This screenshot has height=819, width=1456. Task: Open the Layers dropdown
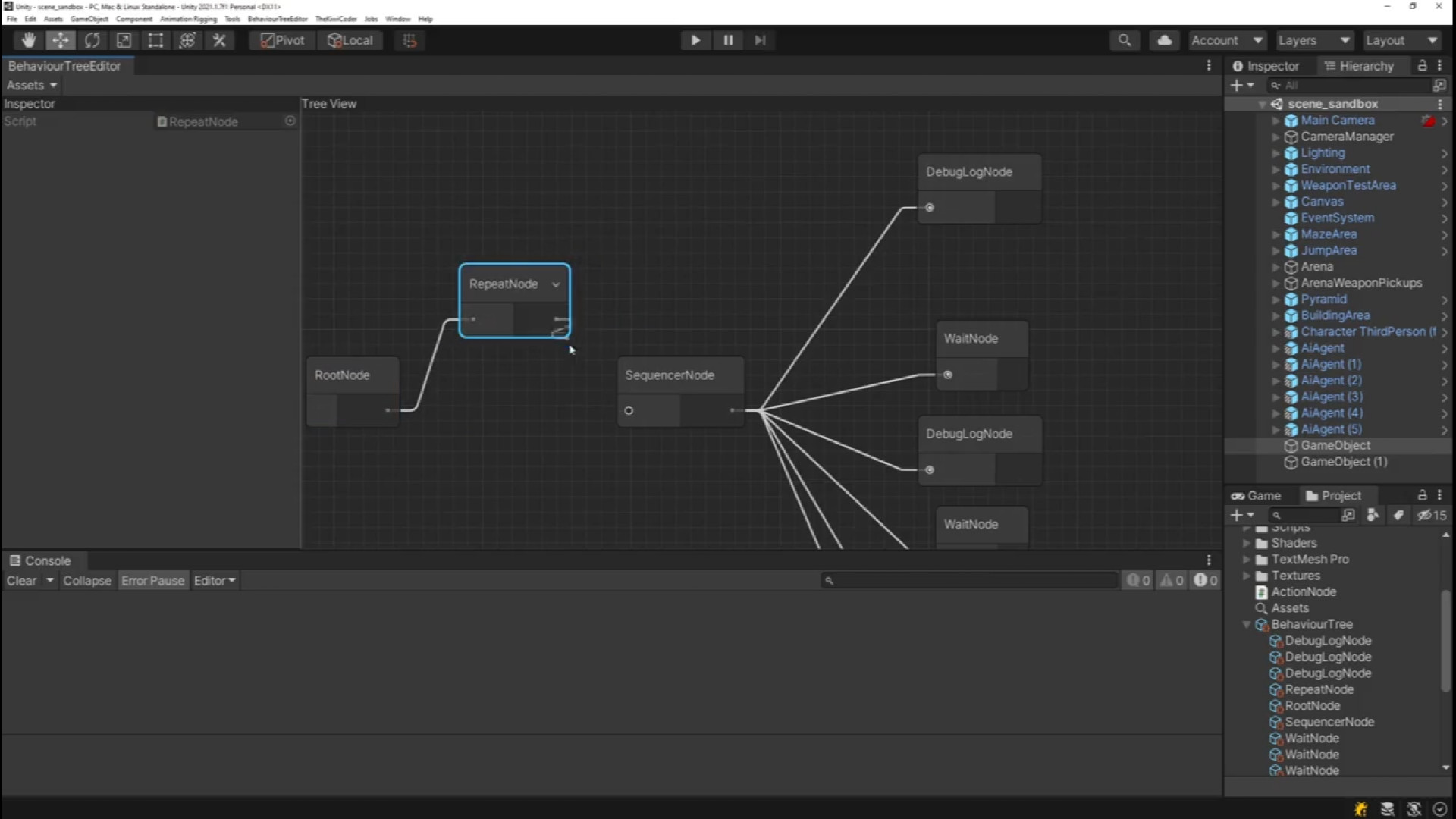click(1313, 40)
